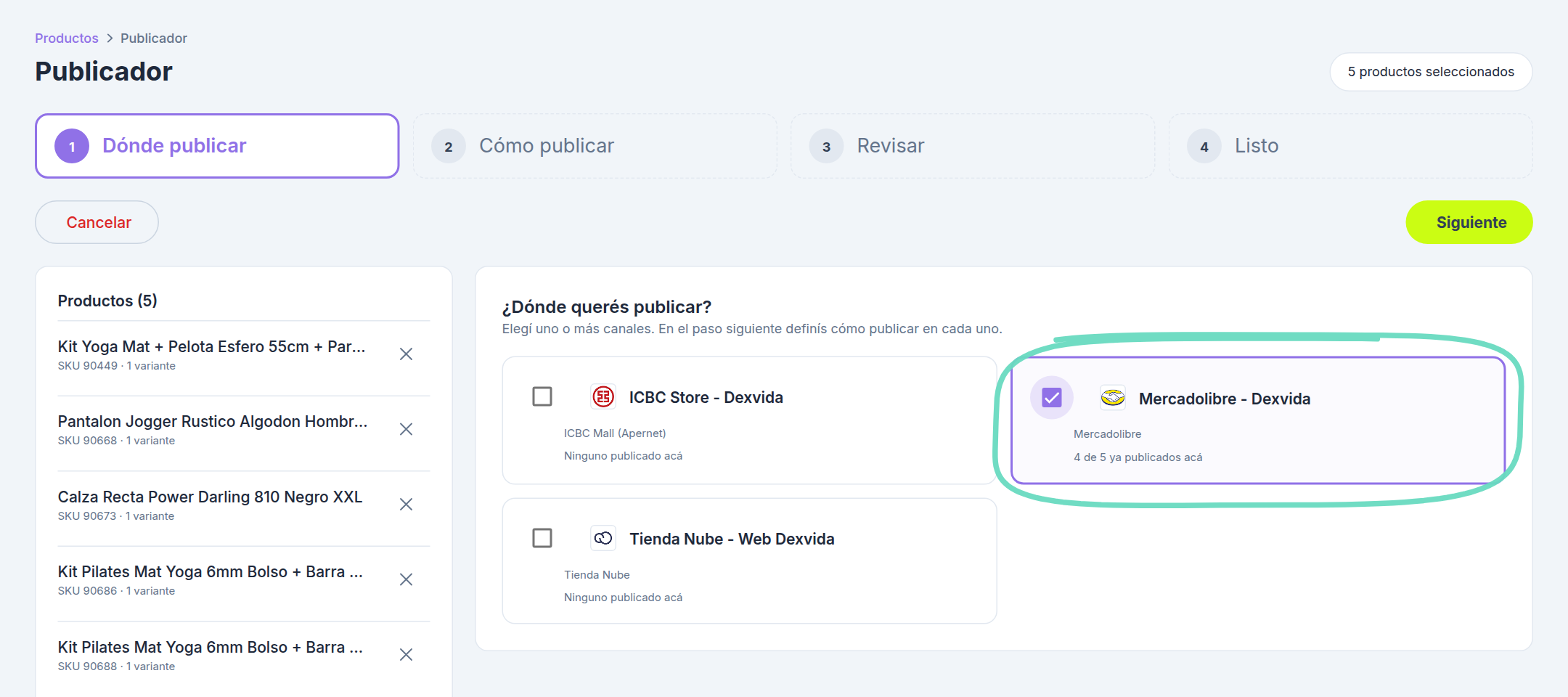Click the ICBC Store logo icon
Image resolution: width=1568 pixels, height=697 pixels.
(603, 396)
